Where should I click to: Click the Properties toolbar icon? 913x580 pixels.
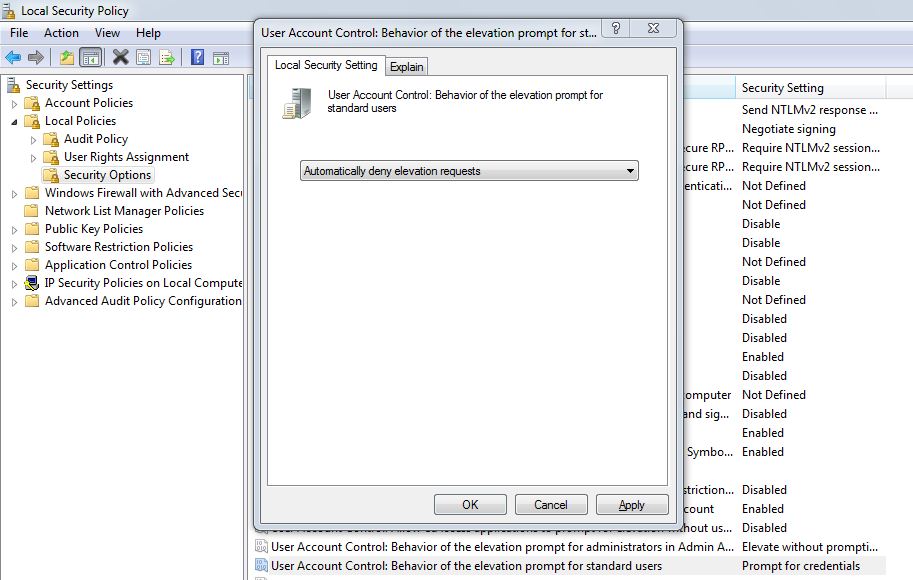coord(144,57)
